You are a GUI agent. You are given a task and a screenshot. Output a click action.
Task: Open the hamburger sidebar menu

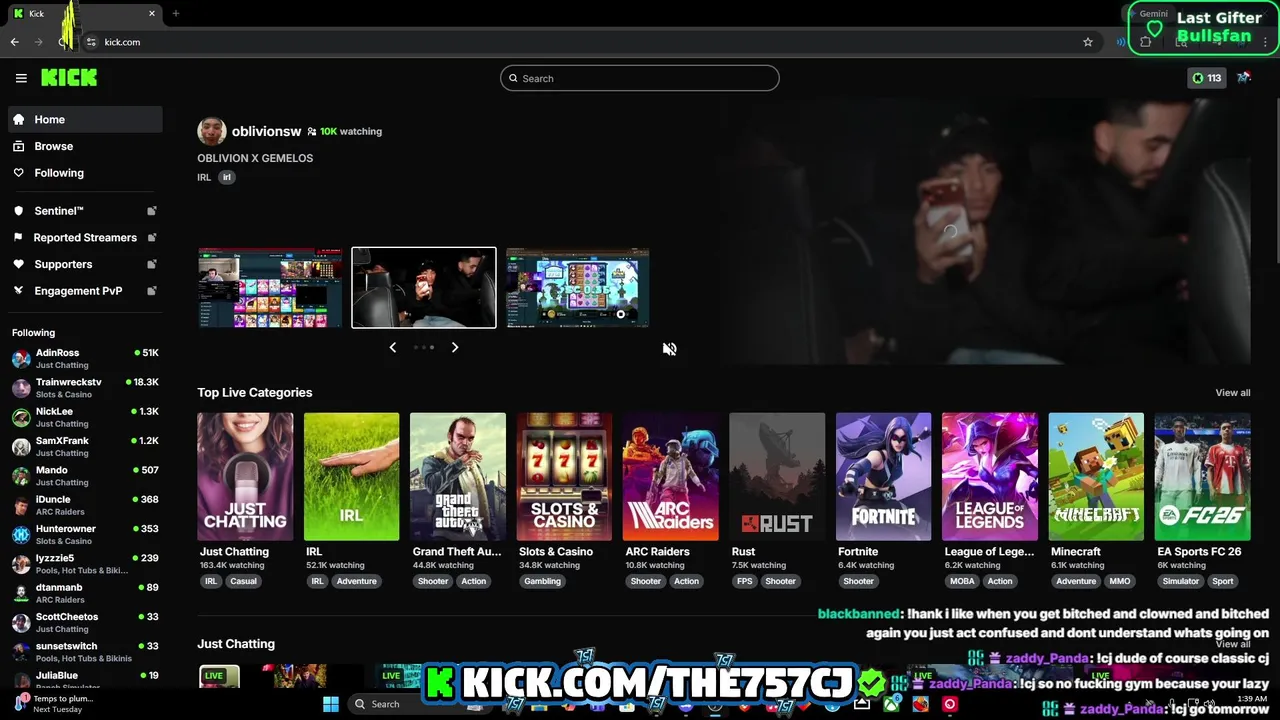21,78
